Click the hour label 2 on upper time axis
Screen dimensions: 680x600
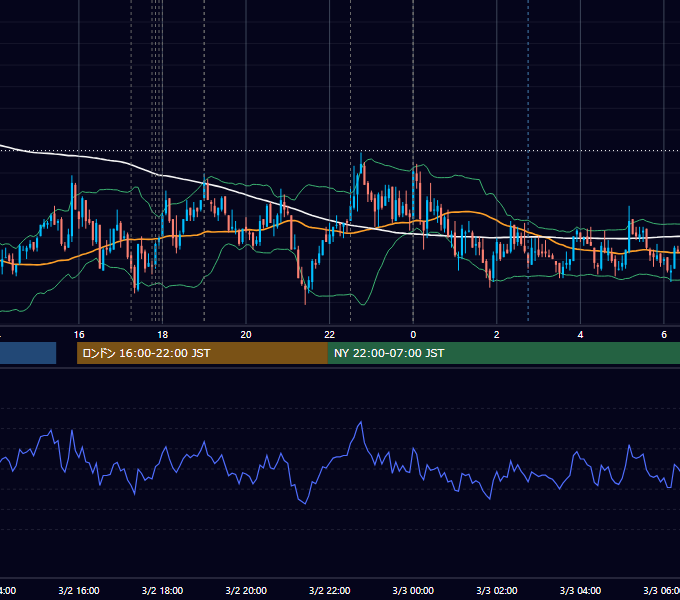click(497, 335)
